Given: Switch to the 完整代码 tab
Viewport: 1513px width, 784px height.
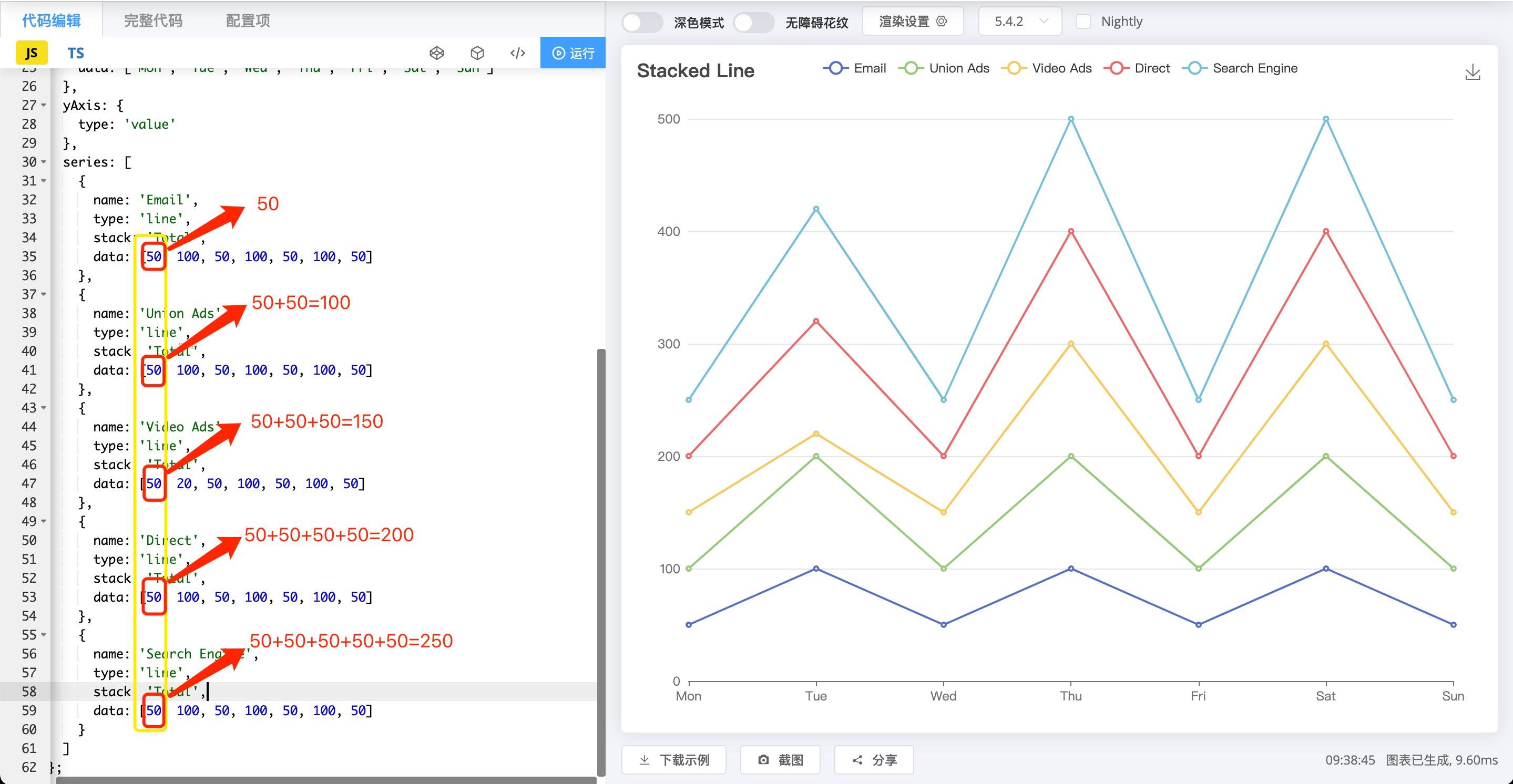Looking at the screenshot, I should pos(152,20).
